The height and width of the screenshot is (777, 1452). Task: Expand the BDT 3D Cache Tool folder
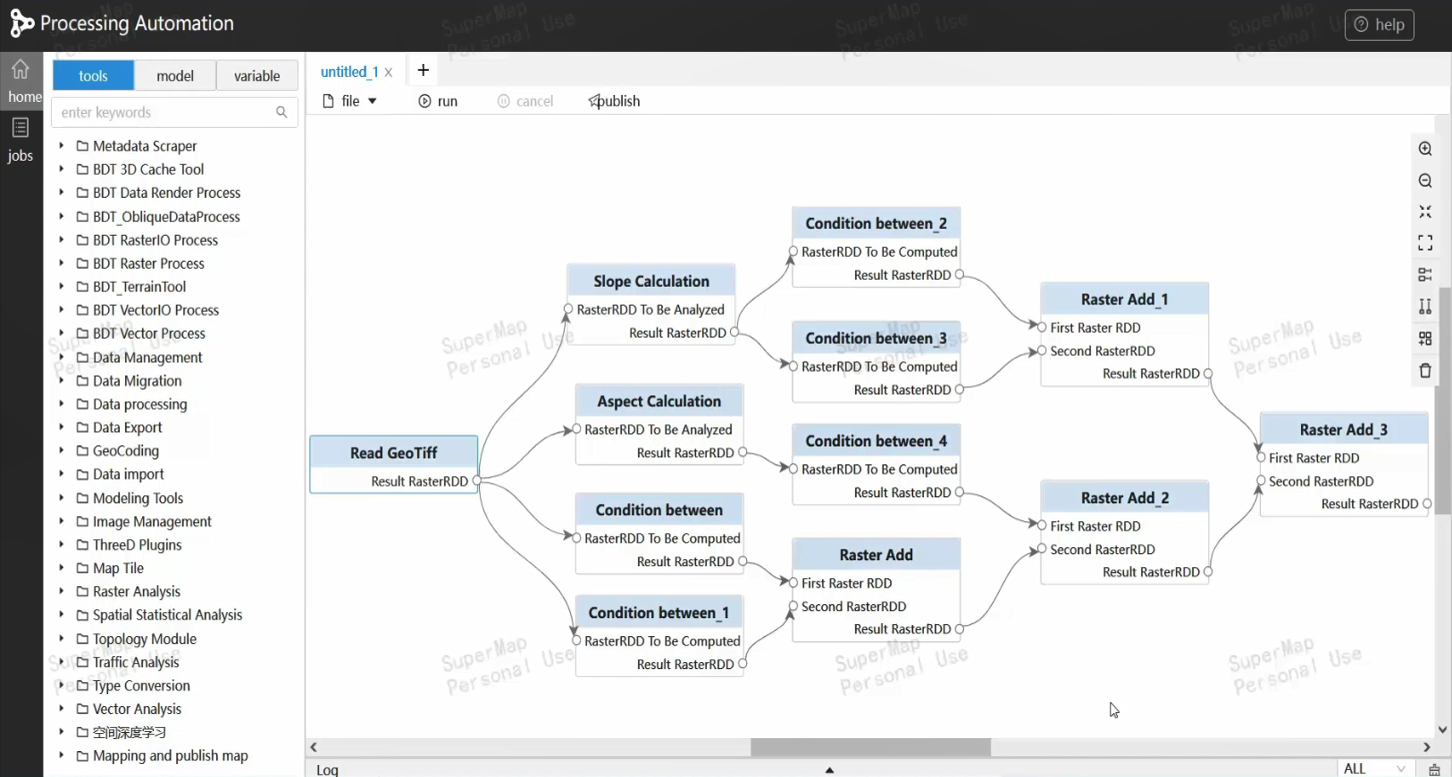click(61, 169)
